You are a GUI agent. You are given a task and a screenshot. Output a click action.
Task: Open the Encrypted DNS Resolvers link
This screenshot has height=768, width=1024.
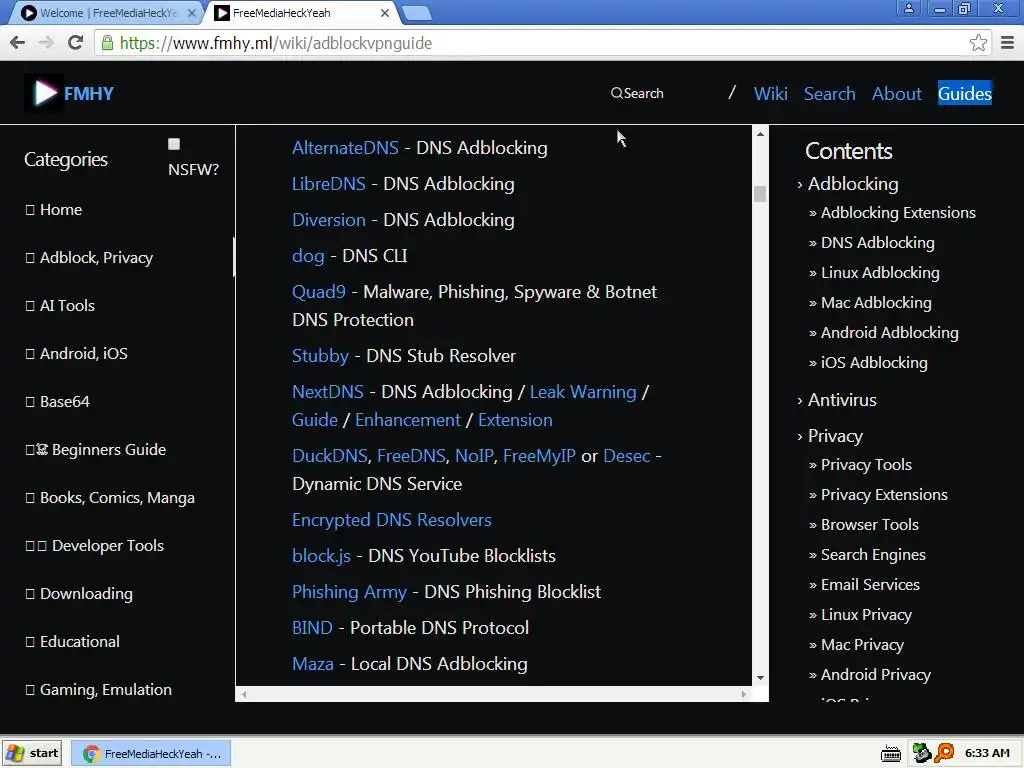pyautogui.click(x=392, y=519)
